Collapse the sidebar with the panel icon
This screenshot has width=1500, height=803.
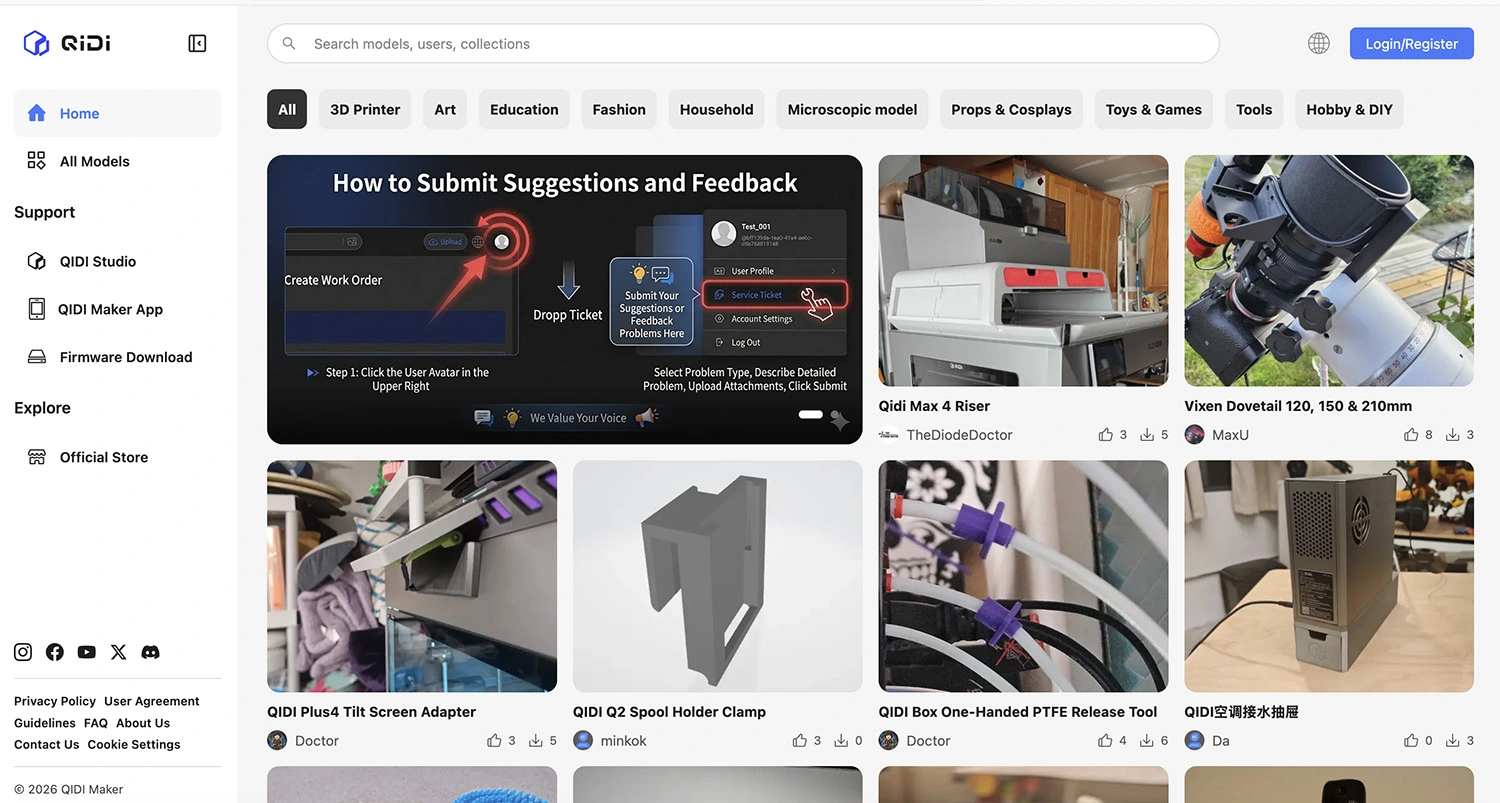coord(197,43)
